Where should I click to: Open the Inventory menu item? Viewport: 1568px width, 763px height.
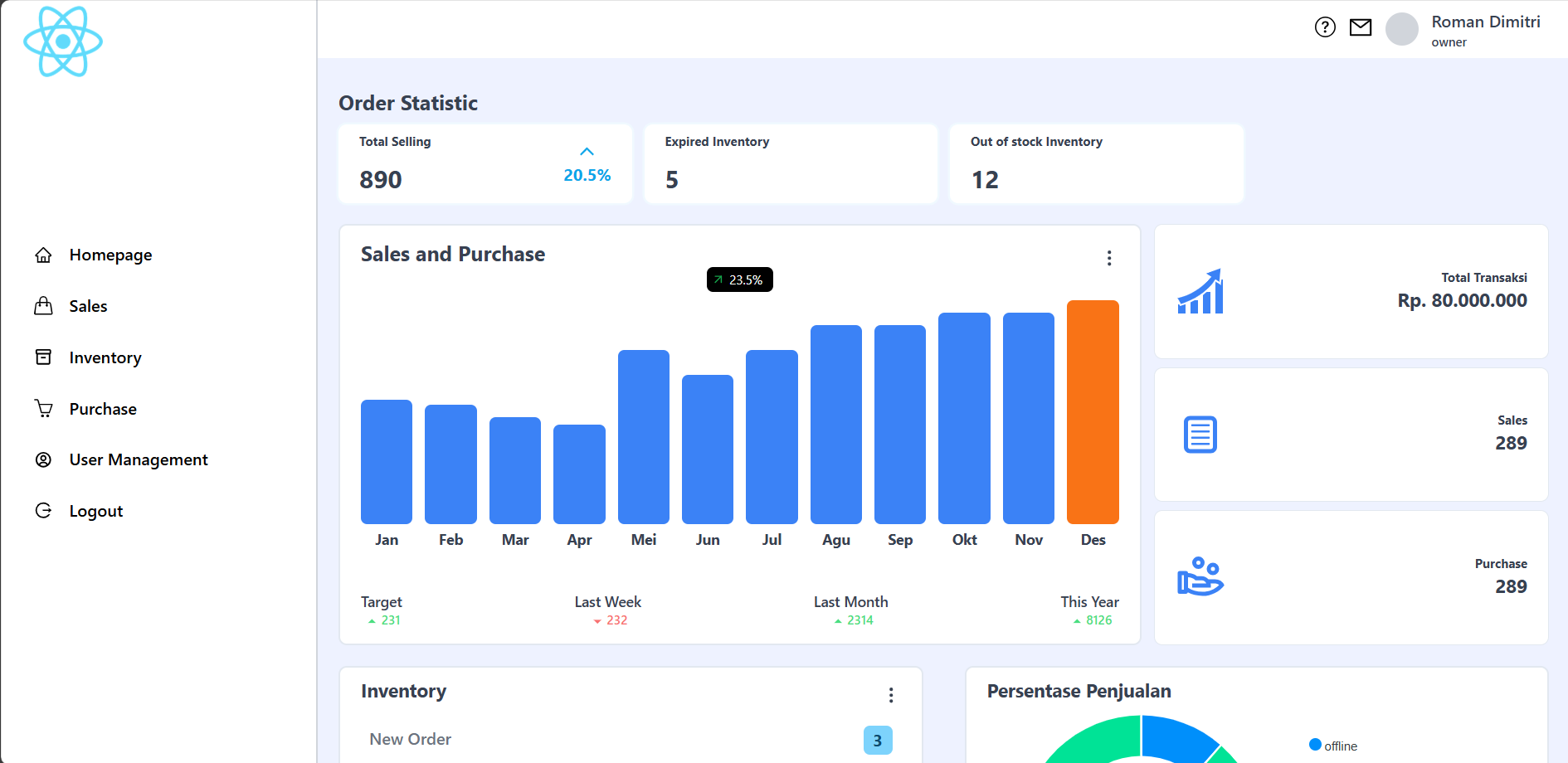click(105, 357)
